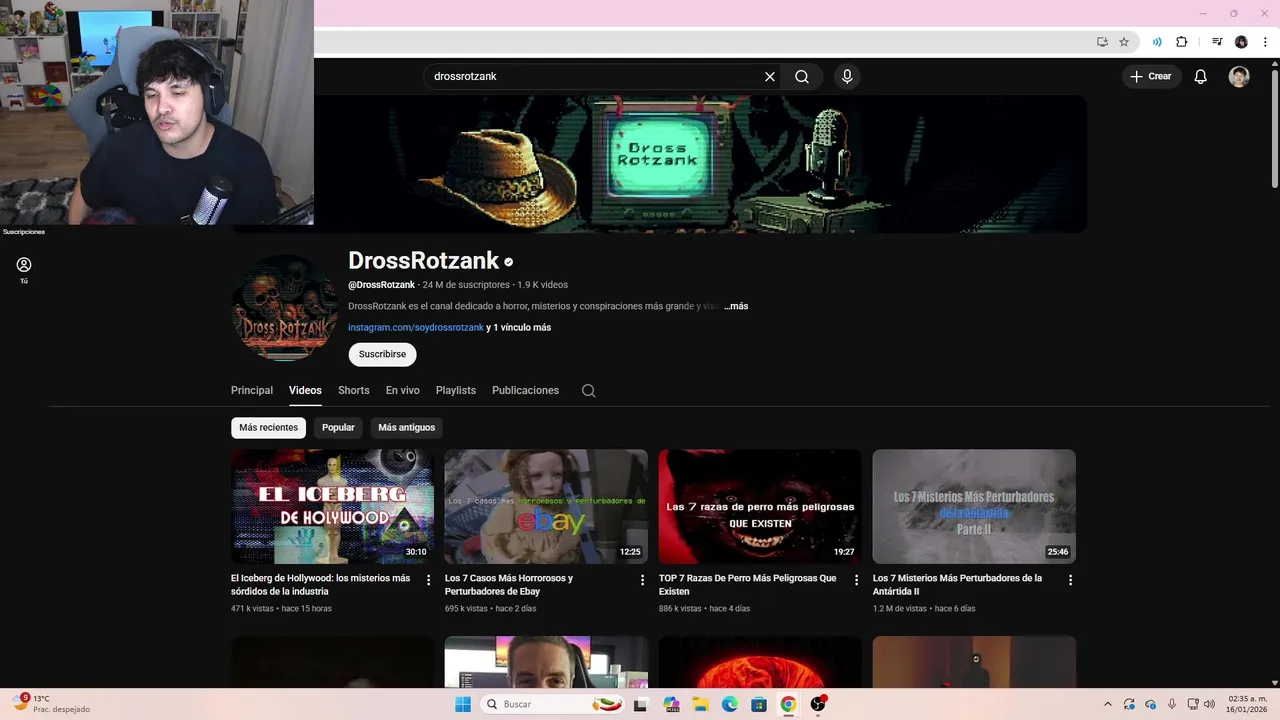Clear the YouTube search field with X
This screenshot has width=1280, height=720.
point(770,76)
